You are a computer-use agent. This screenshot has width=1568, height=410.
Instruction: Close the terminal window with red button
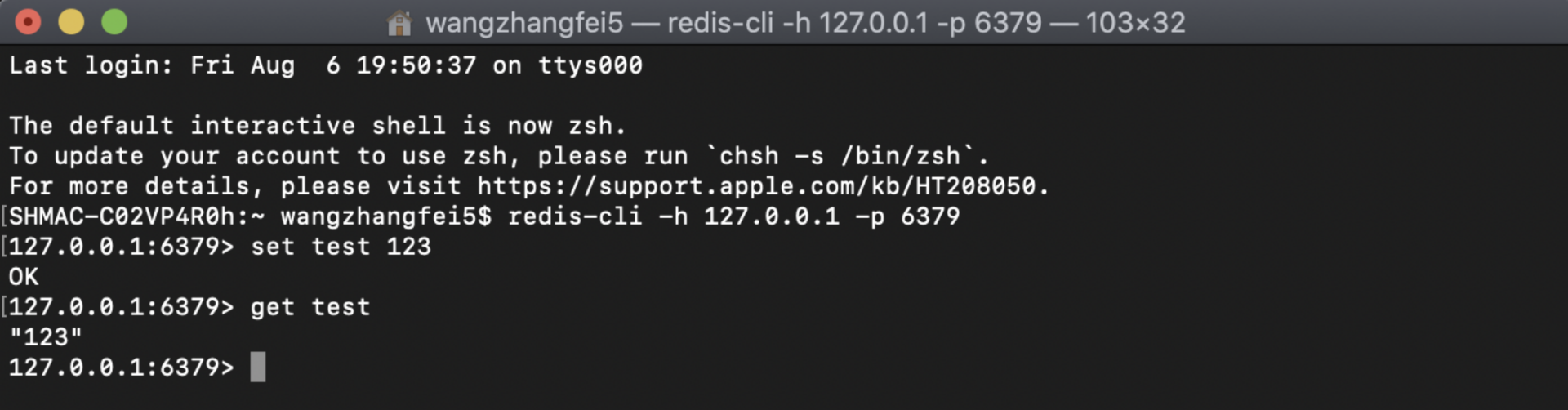(29, 22)
